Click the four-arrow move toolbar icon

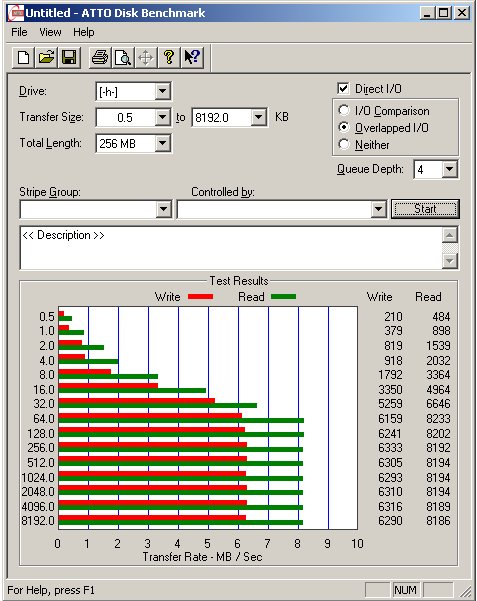146,58
